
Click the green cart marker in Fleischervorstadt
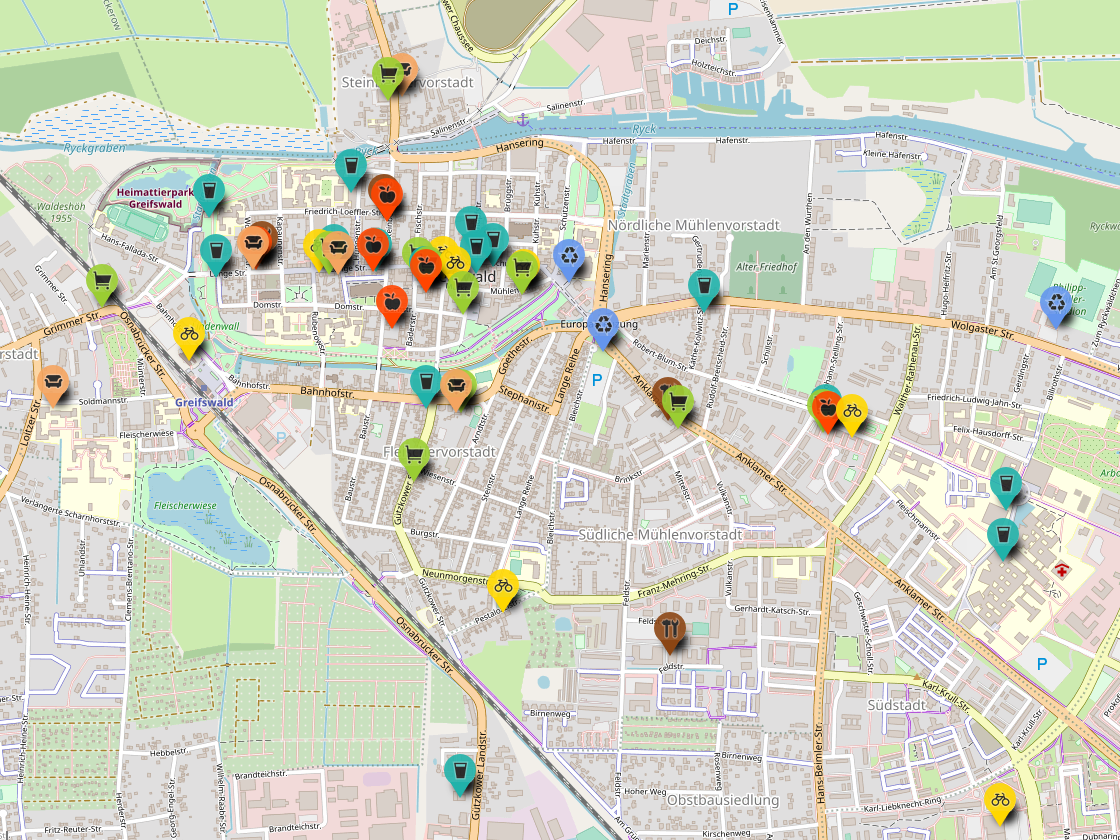[414, 455]
